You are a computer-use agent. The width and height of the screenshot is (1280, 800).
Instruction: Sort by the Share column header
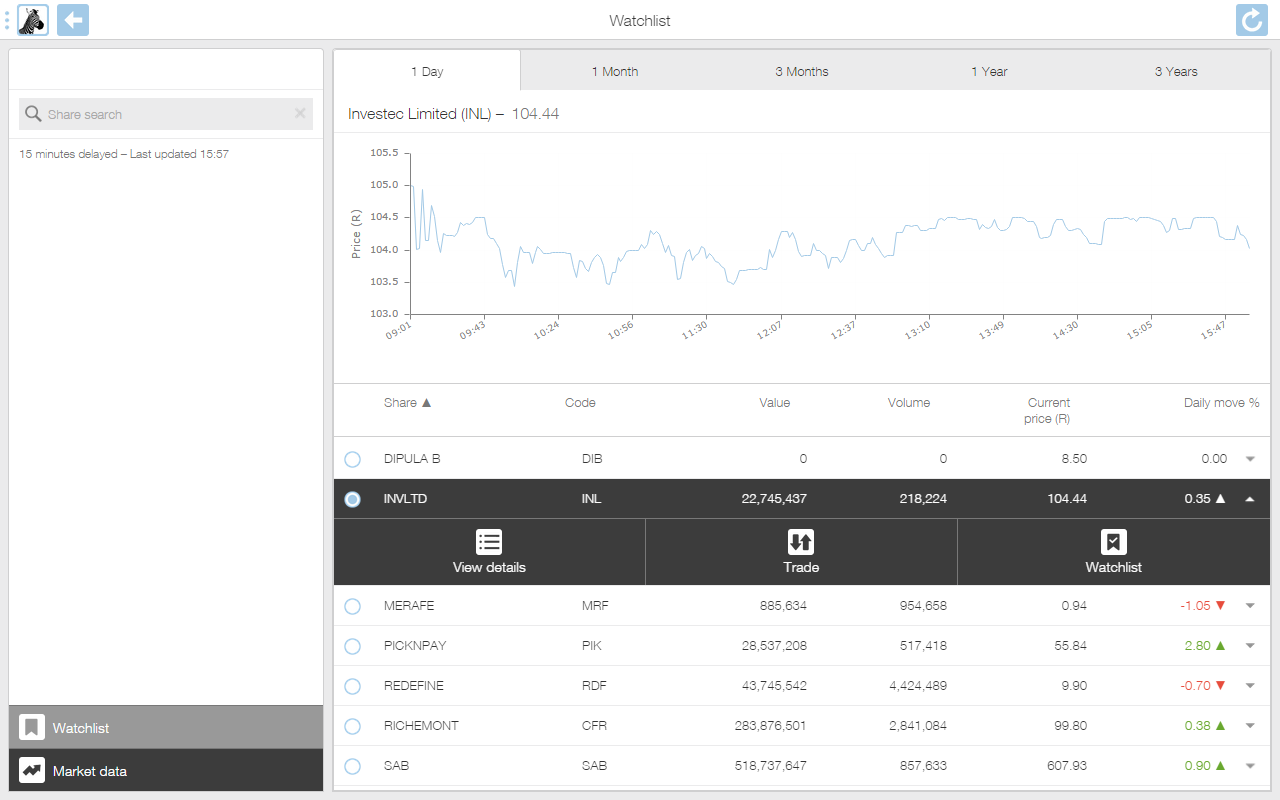click(x=407, y=403)
